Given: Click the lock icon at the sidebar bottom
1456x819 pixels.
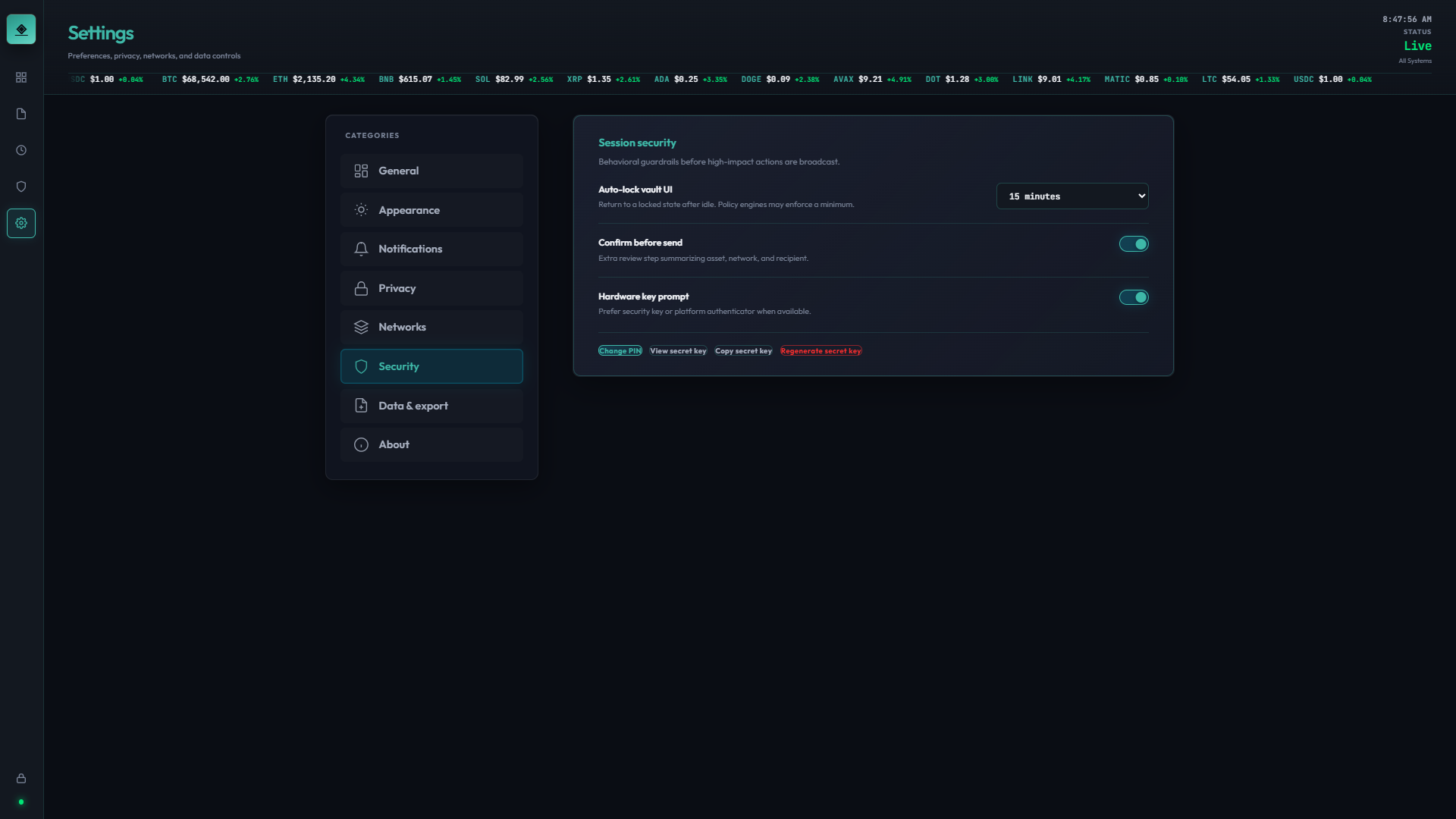Looking at the screenshot, I should (x=21, y=778).
